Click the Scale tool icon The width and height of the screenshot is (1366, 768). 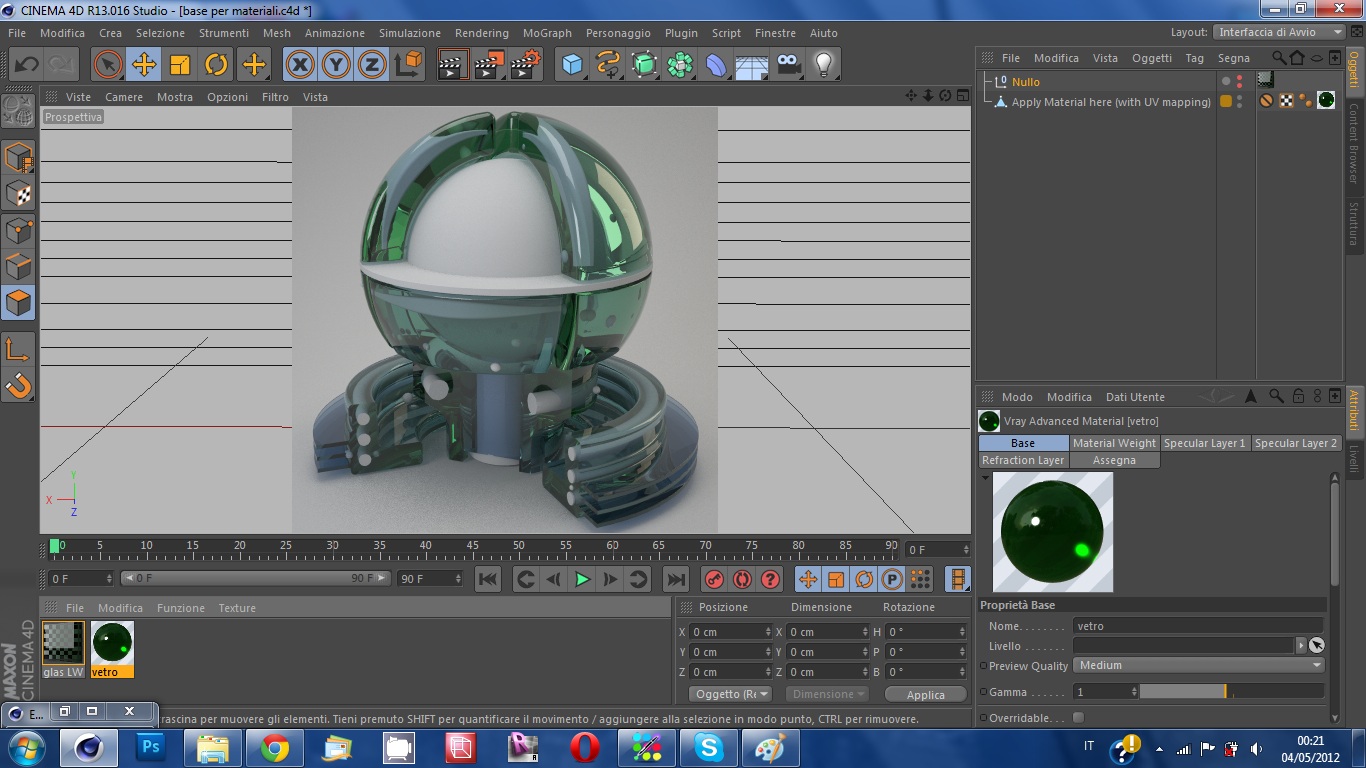point(180,65)
